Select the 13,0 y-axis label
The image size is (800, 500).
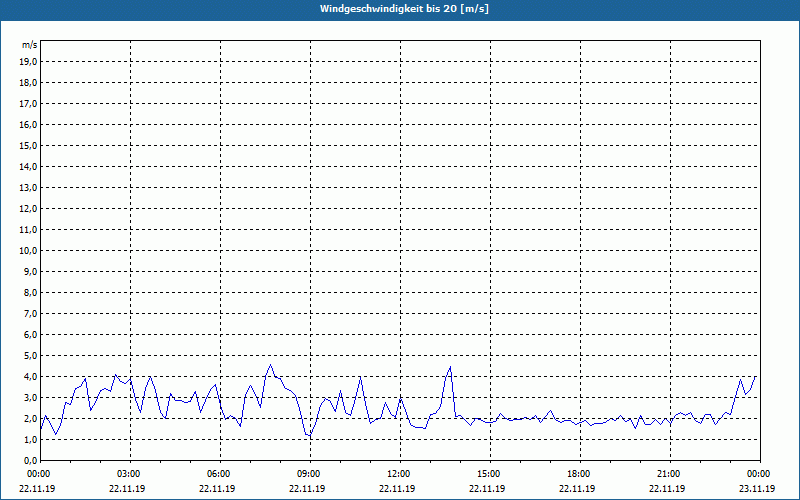(30, 188)
